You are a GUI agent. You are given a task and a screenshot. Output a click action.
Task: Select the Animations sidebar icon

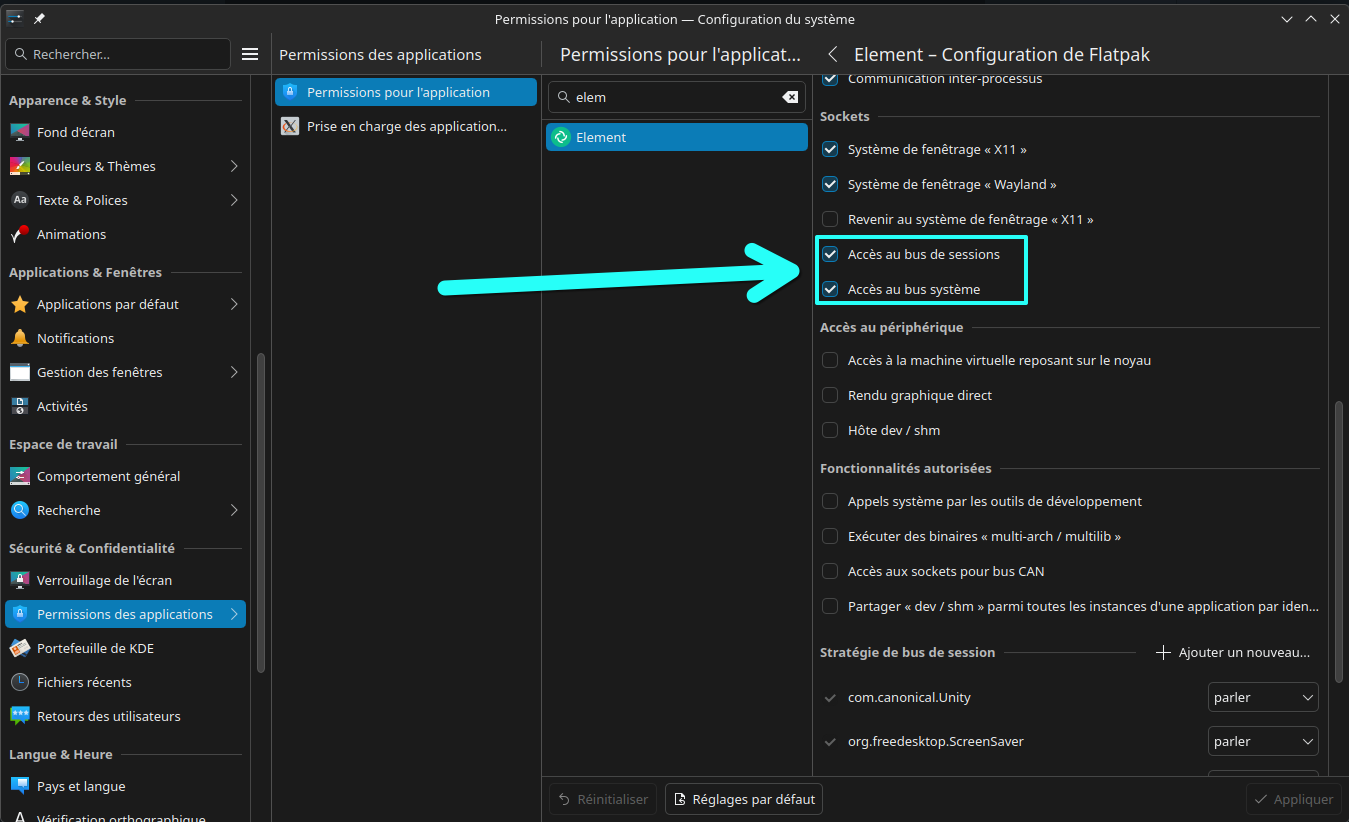click(x=20, y=234)
